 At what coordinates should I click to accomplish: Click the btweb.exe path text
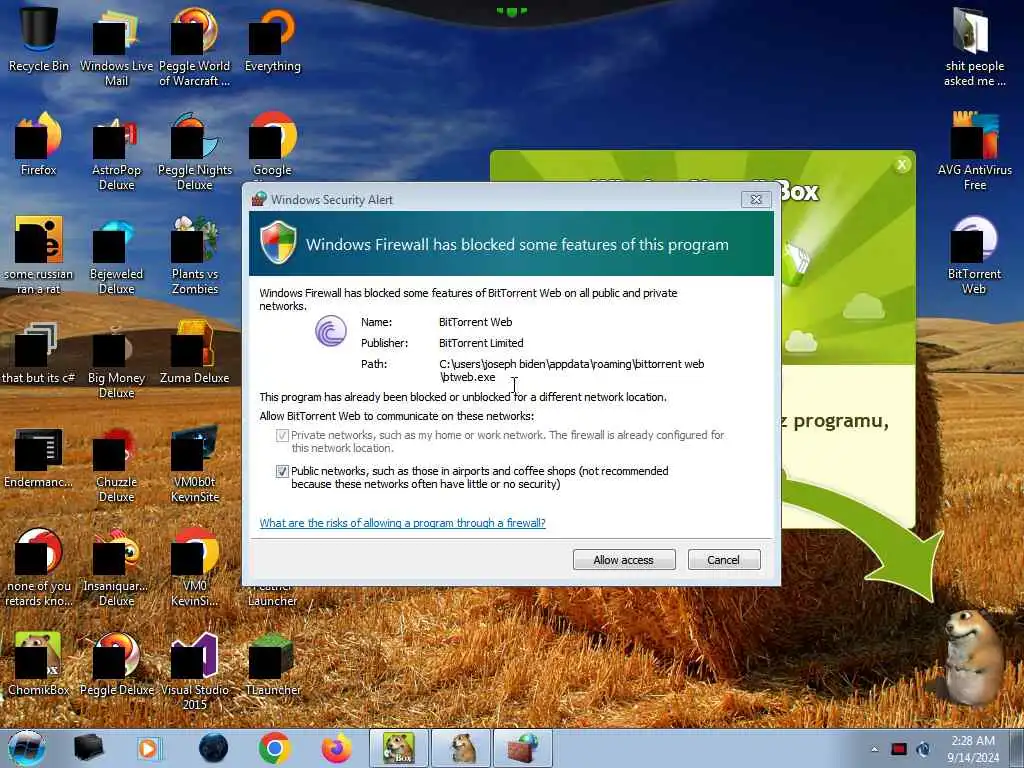click(571, 370)
